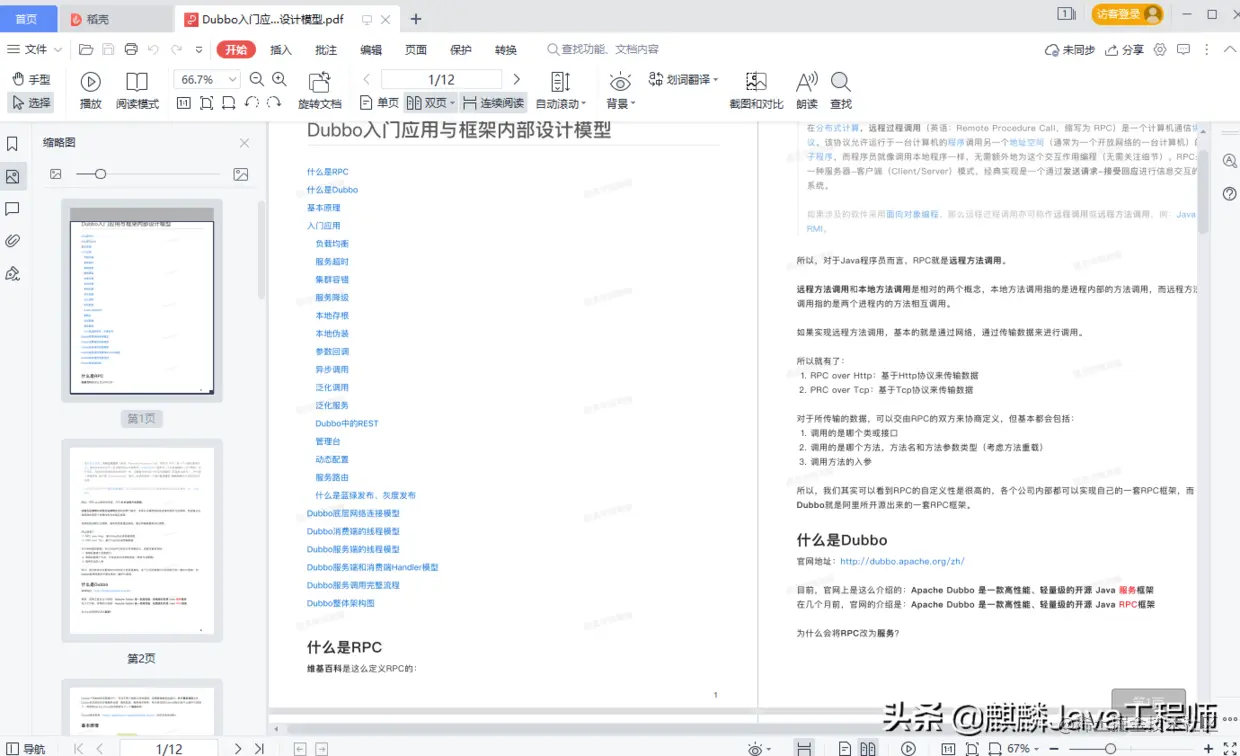Click the 分享 share button
Screen dimensions: 1240x756
(1123, 49)
